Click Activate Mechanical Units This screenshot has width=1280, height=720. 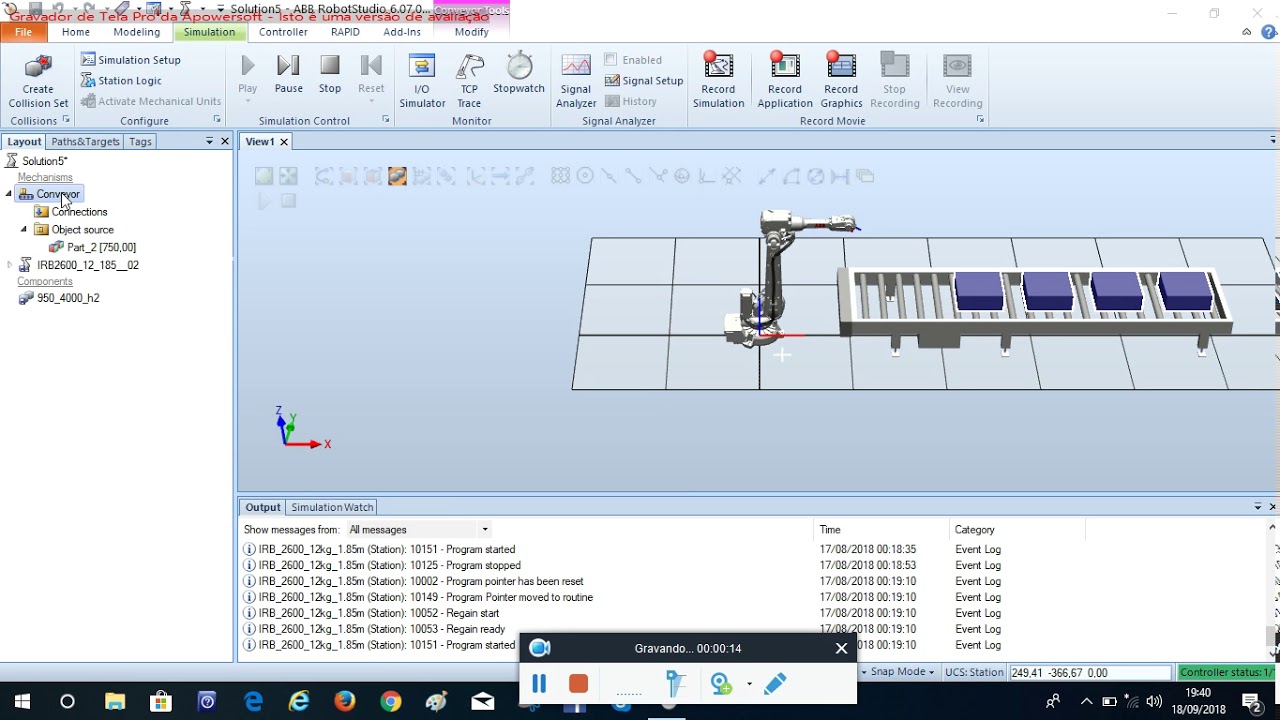pos(151,101)
